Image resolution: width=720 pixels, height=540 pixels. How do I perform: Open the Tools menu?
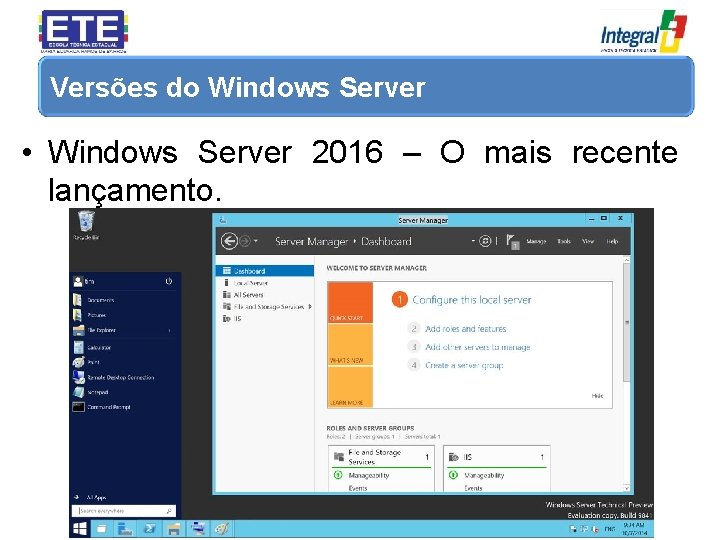(564, 241)
